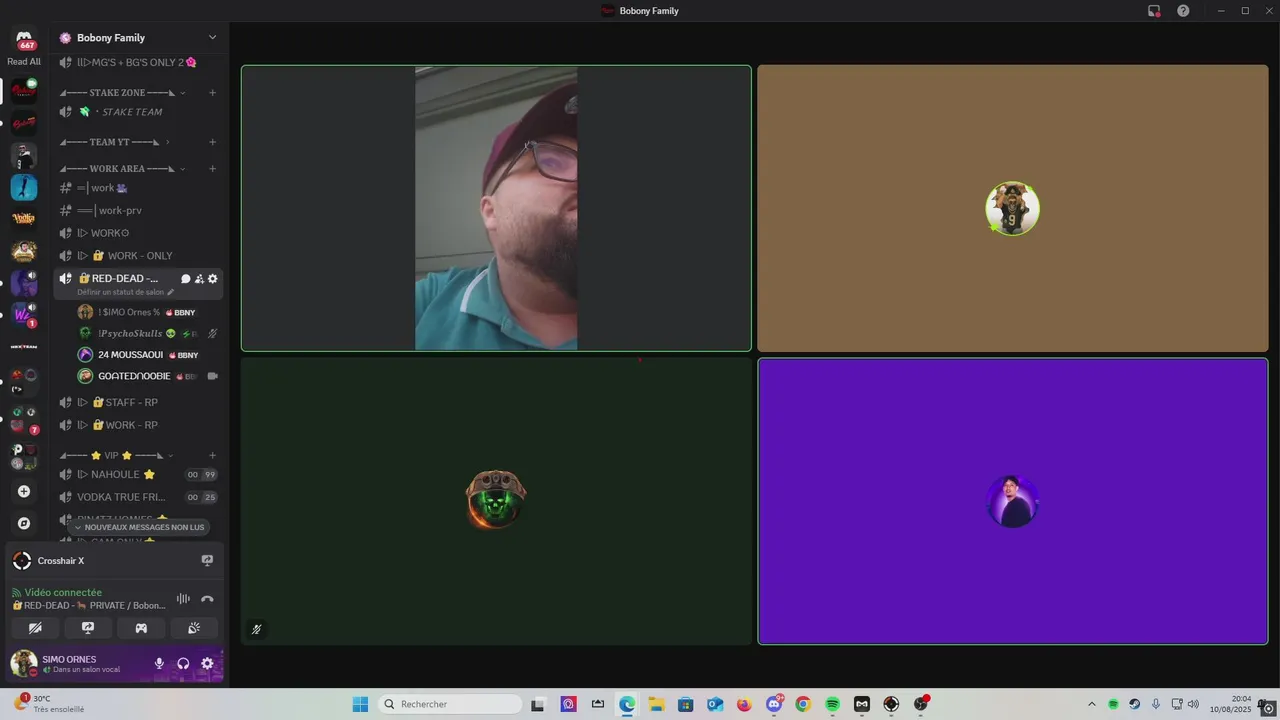The image size is (1280, 720).
Task: Open Discover servers compass icon
Action: click(x=24, y=523)
